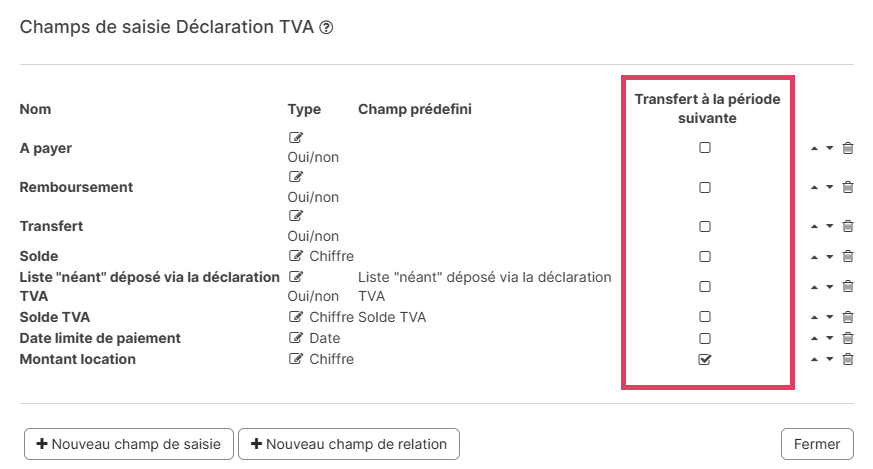This screenshot has height=469, width=873.
Task: Uncheck transfer checkbox for Montant location
Action: tap(705, 359)
